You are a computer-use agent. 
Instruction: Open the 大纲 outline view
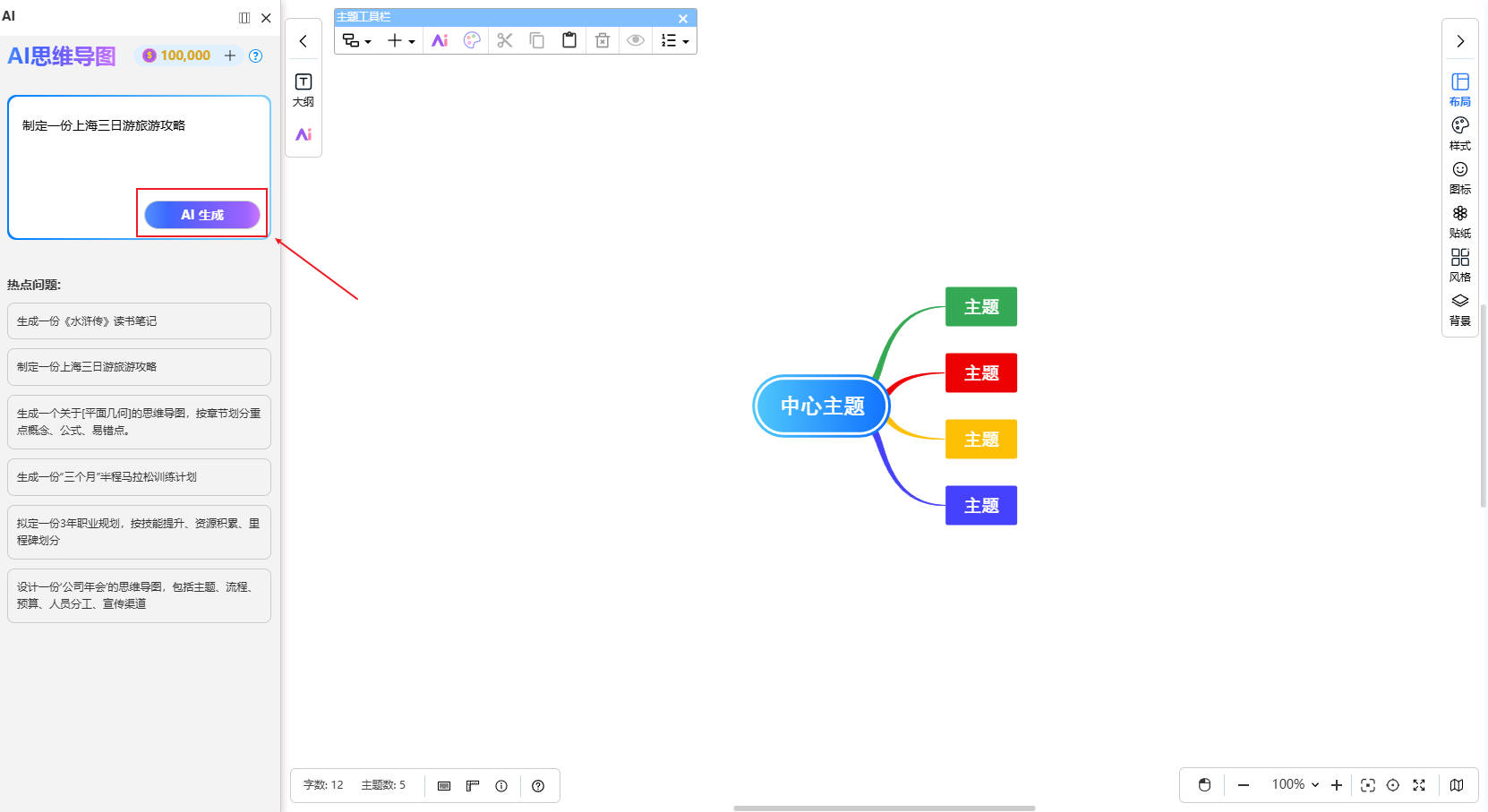[x=304, y=90]
